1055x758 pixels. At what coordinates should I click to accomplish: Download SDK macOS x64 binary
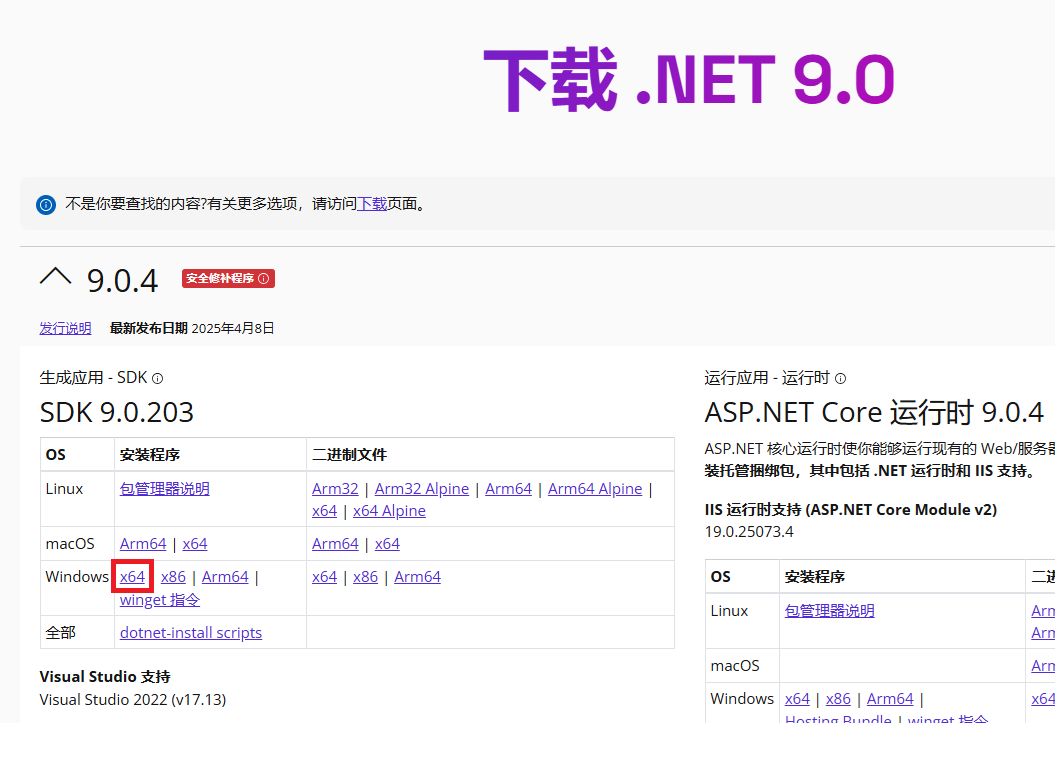[387, 544]
